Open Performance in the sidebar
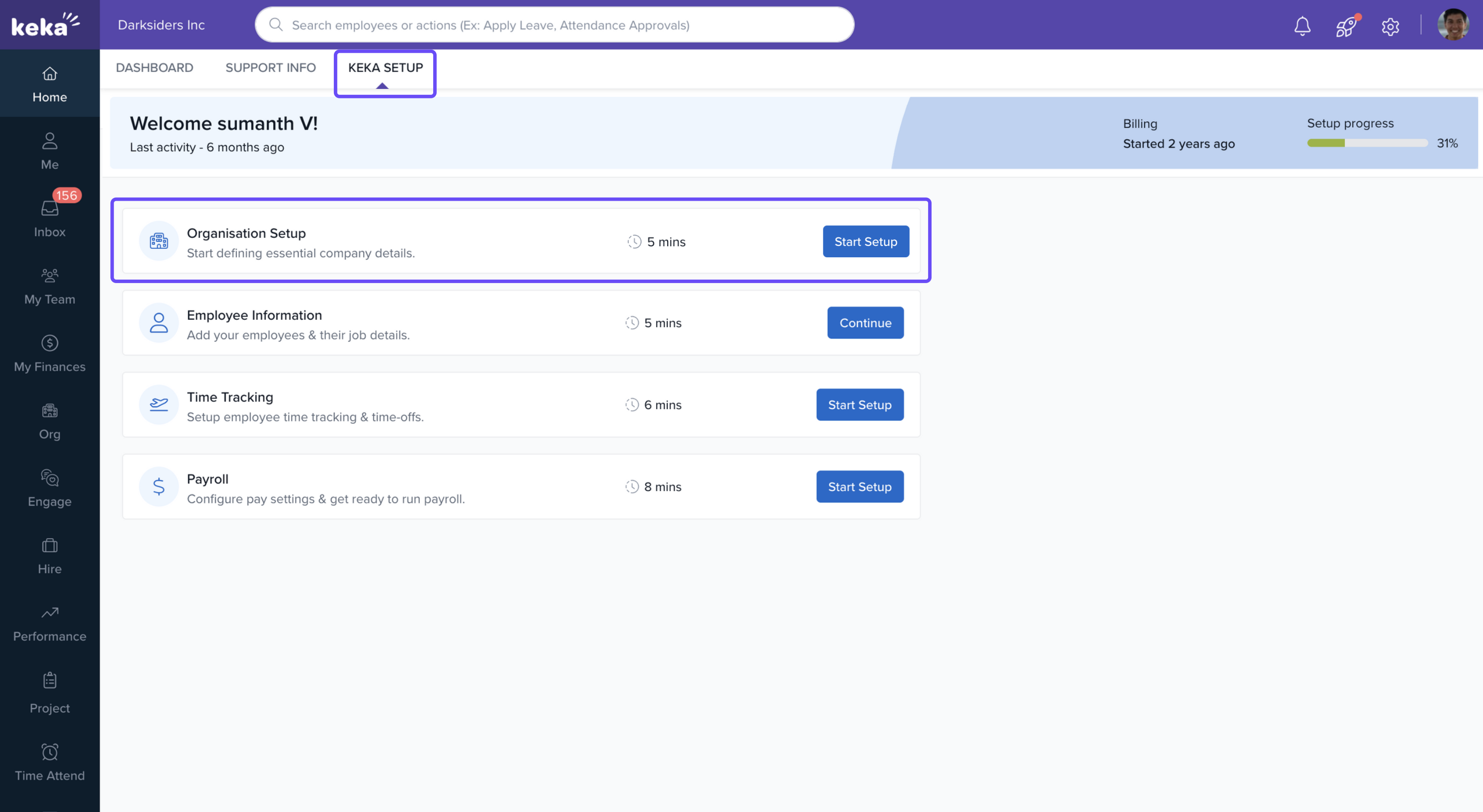Viewport: 1483px width, 812px height. pos(50,623)
